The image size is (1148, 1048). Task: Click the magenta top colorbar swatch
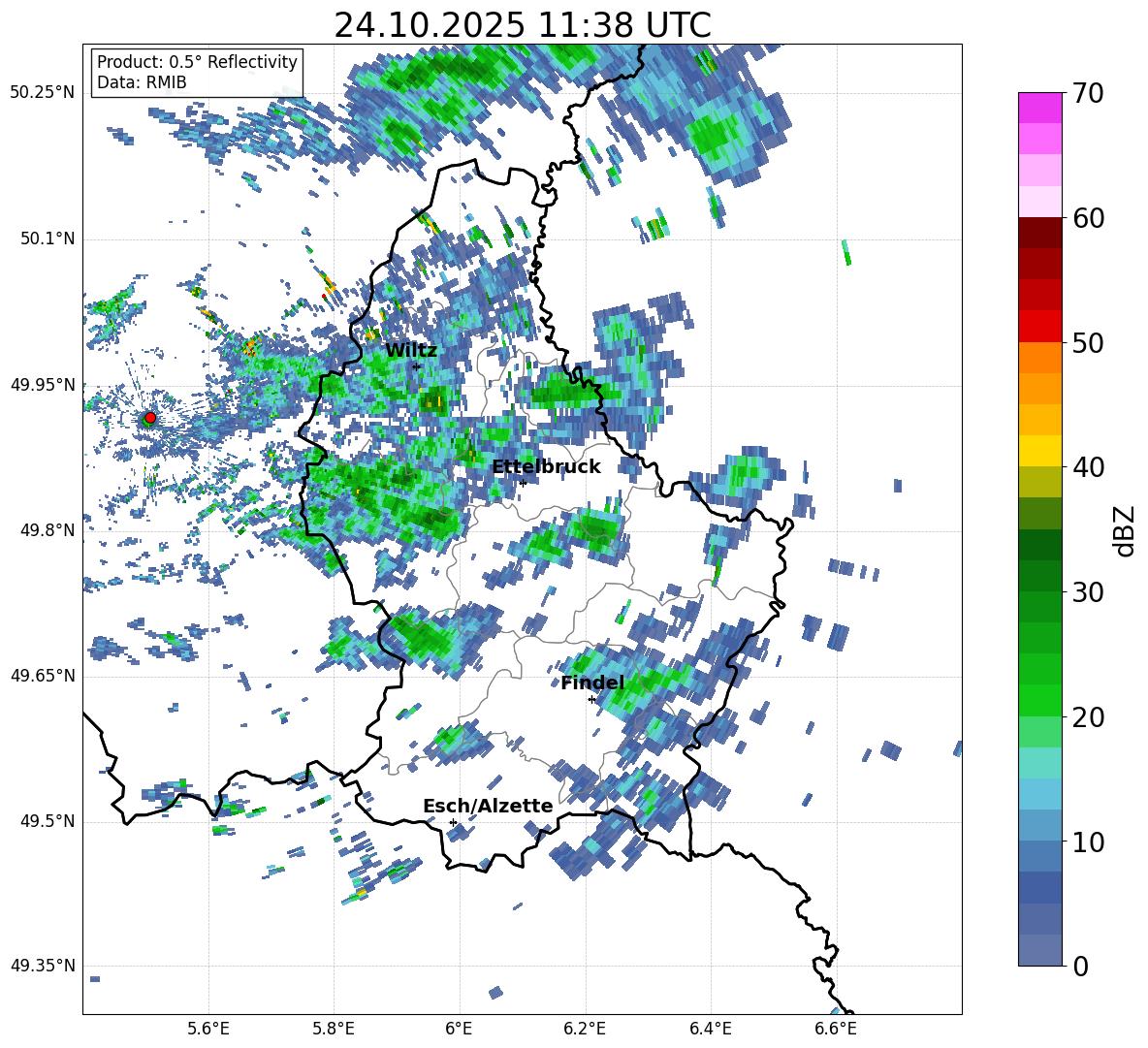(1039, 109)
